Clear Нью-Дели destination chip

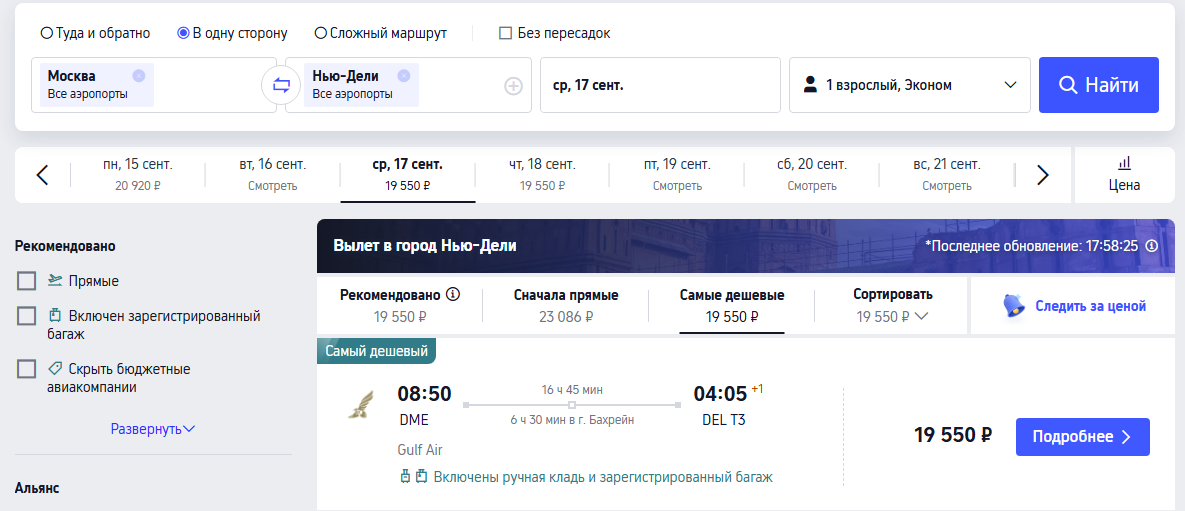click(404, 76)
